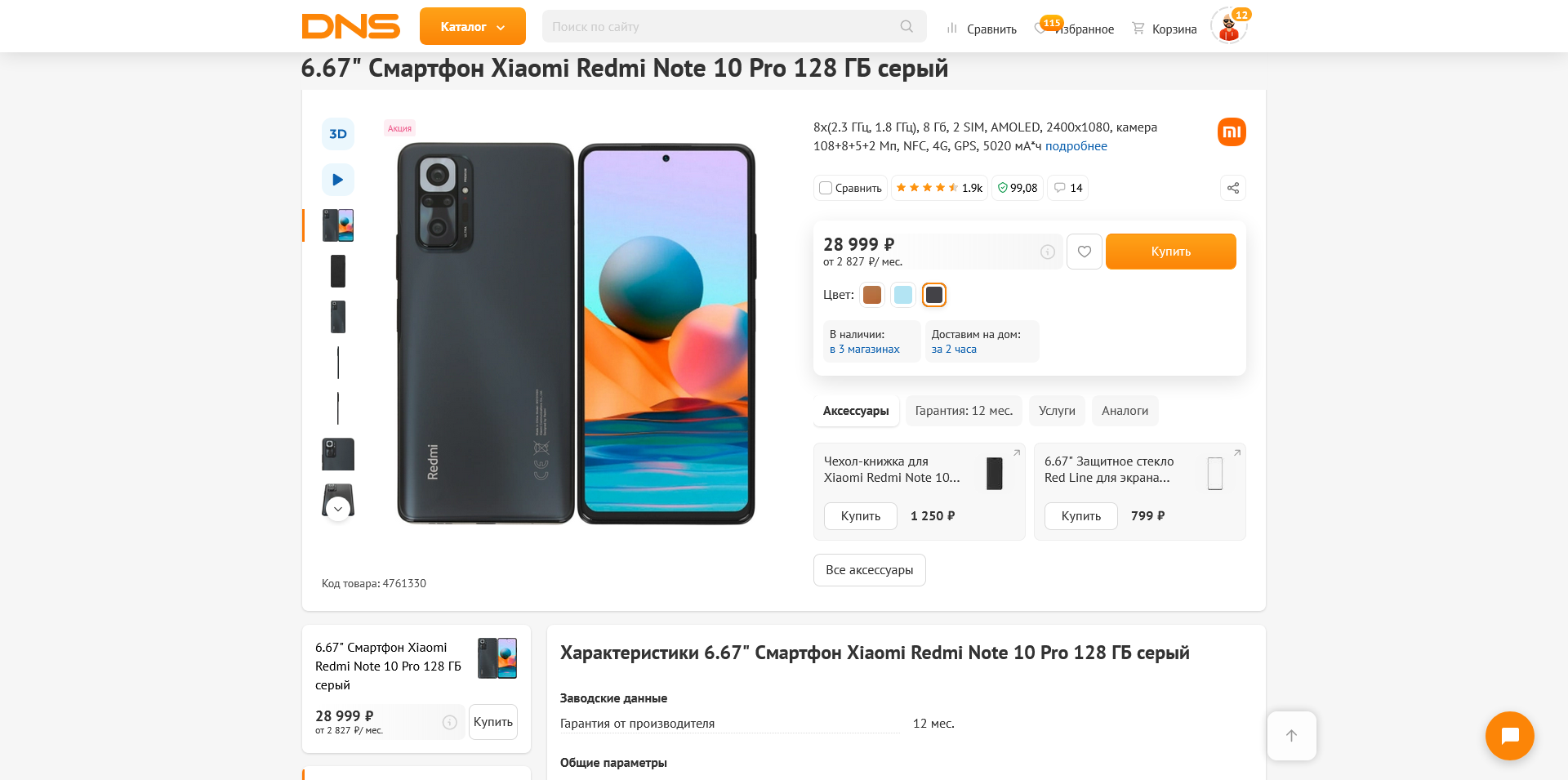Select the light blue color swatch
1568x780 pixels.
click(x=903, y=295)
